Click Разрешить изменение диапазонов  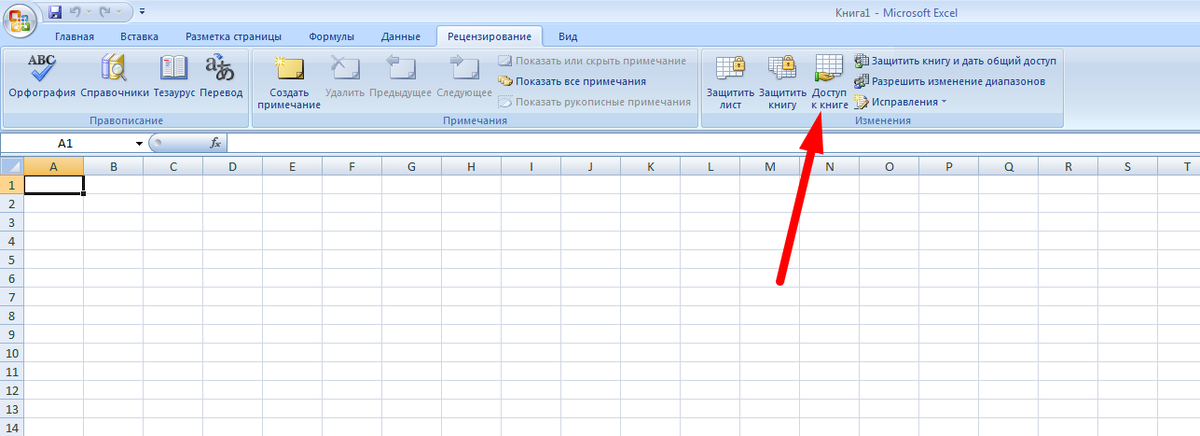point(950,81)
